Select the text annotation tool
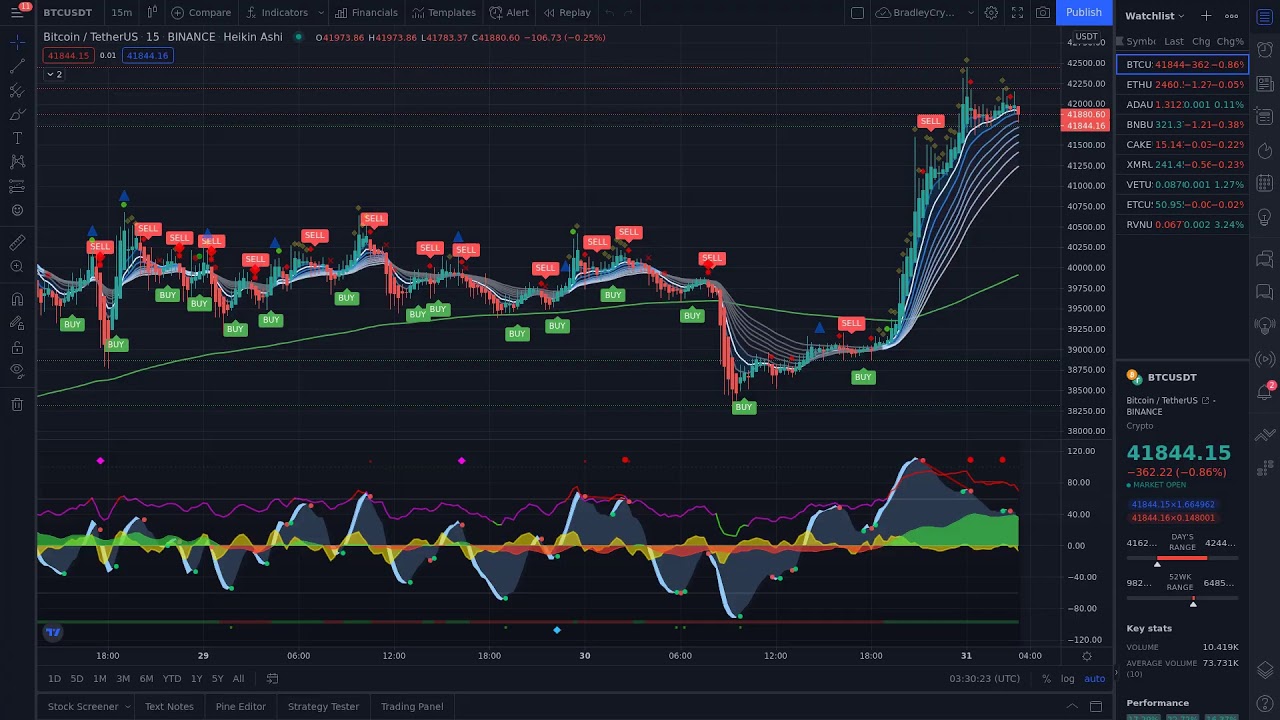The height and width of the screenshot is (720, 1280). point(17,138)
